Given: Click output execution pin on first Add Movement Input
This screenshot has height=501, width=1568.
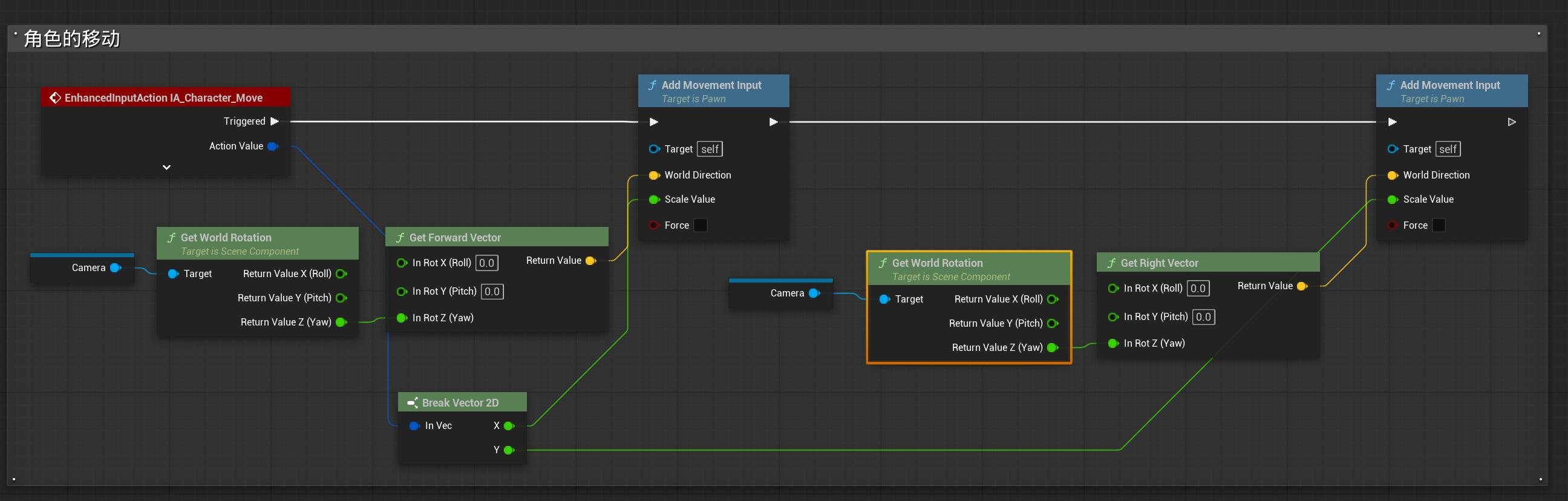Looking at the screenshot, I should pos(773,122).
